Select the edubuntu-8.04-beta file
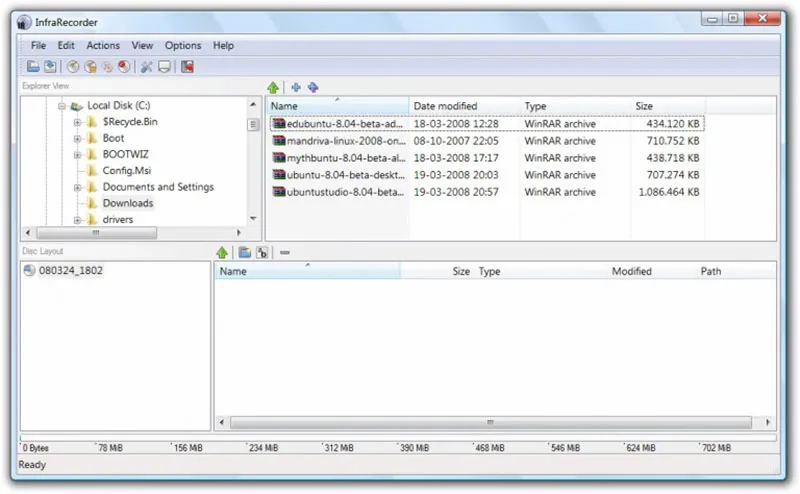Screen dimensions: 800x494 coord(345,124)
